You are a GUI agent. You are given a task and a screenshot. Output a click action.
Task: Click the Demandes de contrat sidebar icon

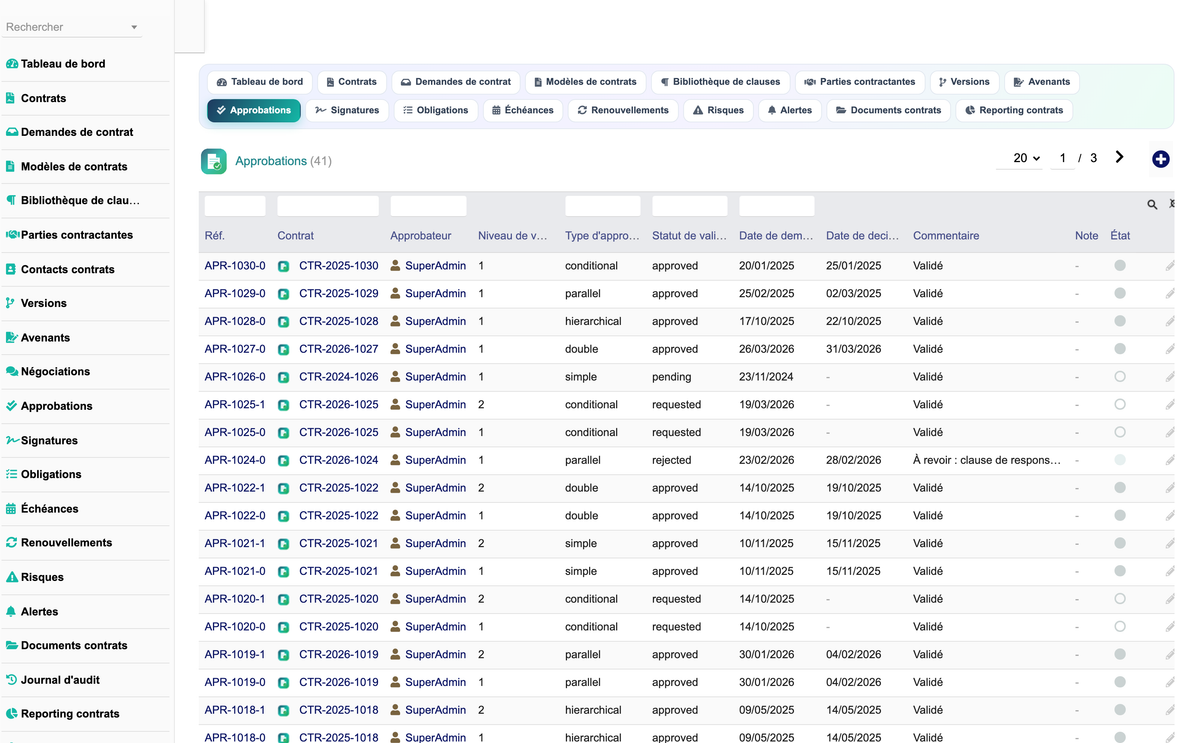tap(12, 132)
